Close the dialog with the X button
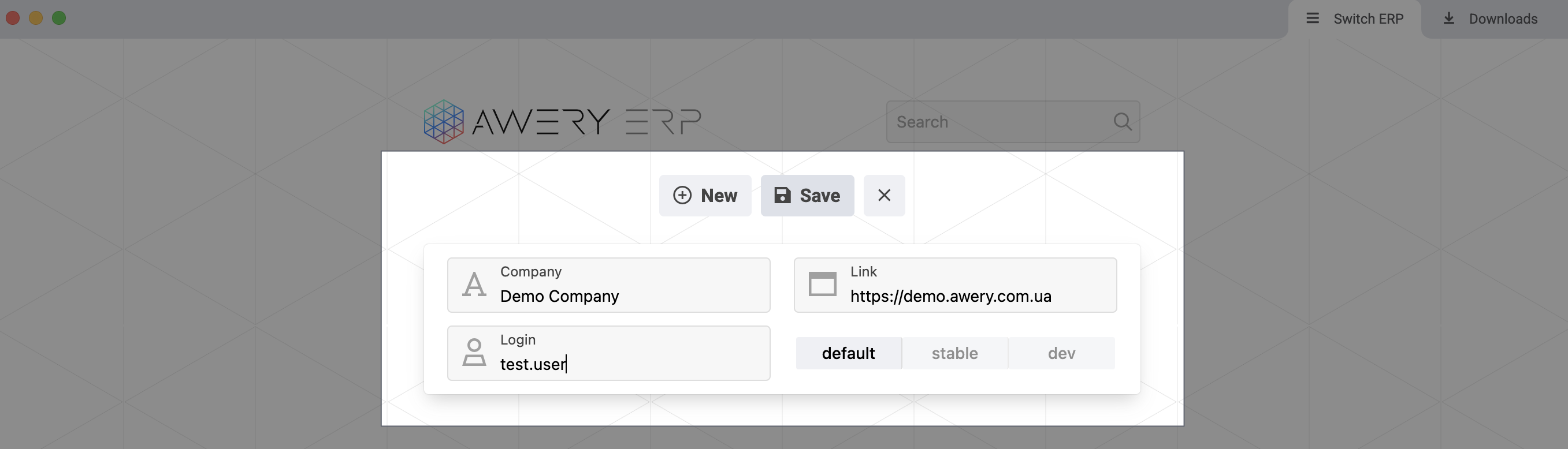 884,195
